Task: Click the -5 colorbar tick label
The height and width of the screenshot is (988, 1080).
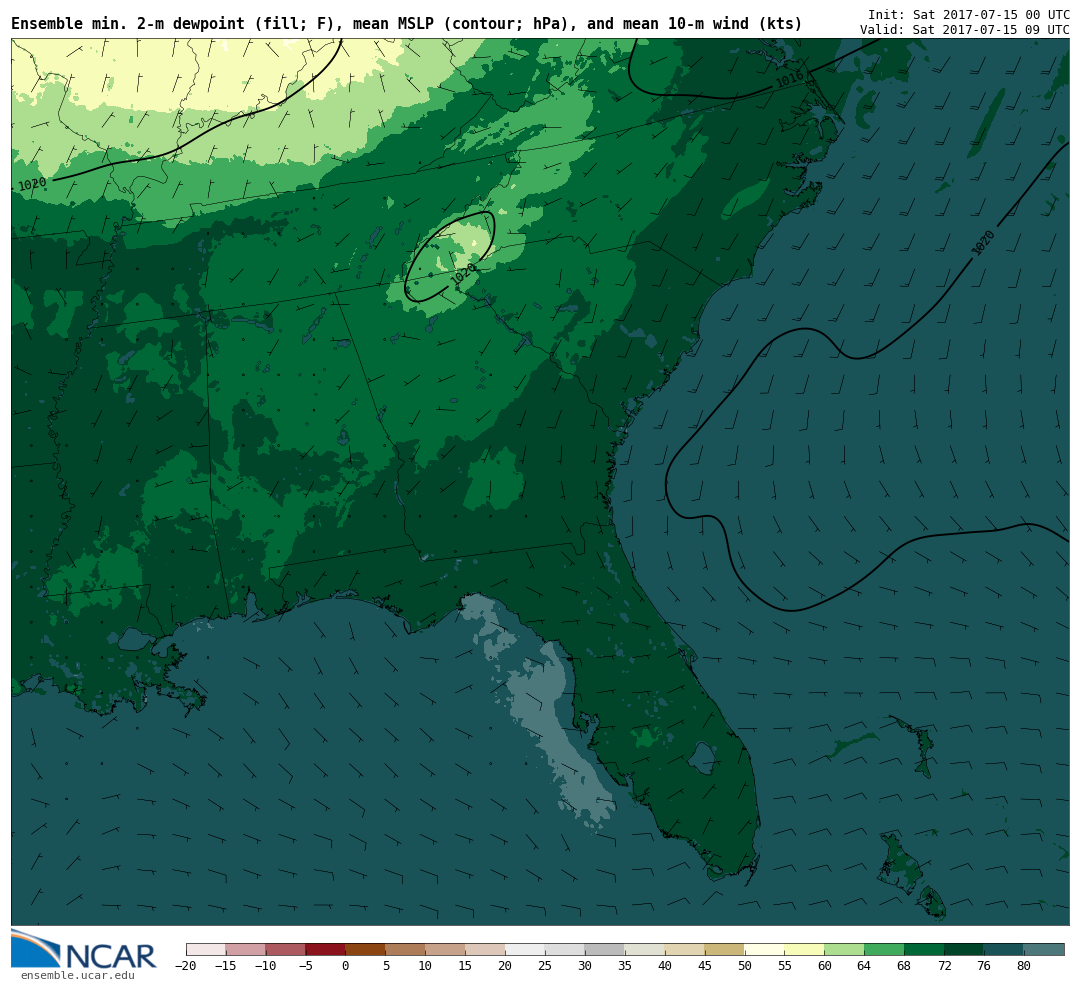Action: [x=304, y=966]
